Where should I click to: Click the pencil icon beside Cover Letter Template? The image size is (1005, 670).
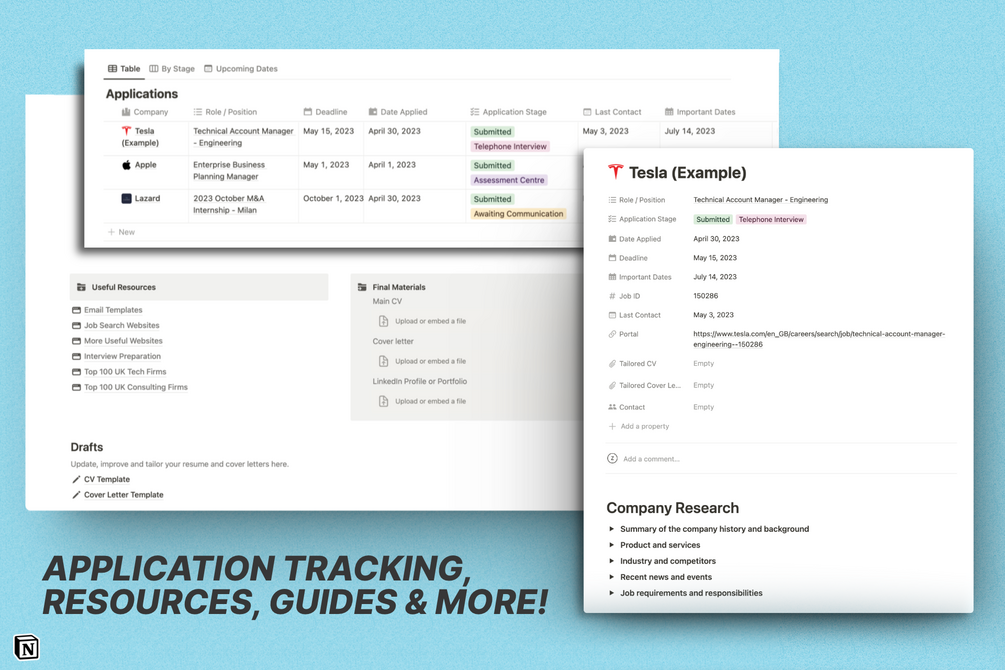pyautogui.click(x=76, y=494)
